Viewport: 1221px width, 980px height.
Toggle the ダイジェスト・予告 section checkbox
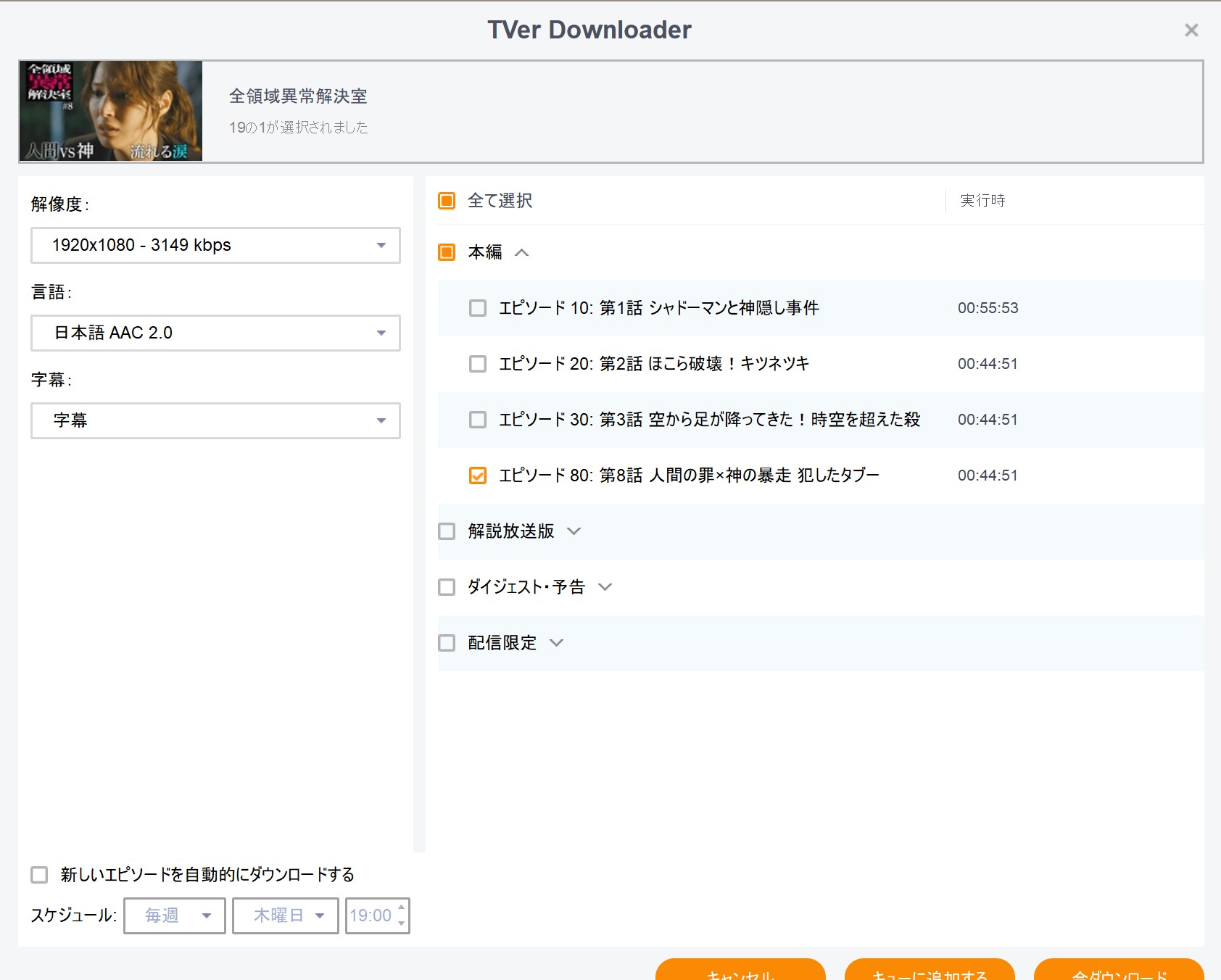tap(447, 587)
